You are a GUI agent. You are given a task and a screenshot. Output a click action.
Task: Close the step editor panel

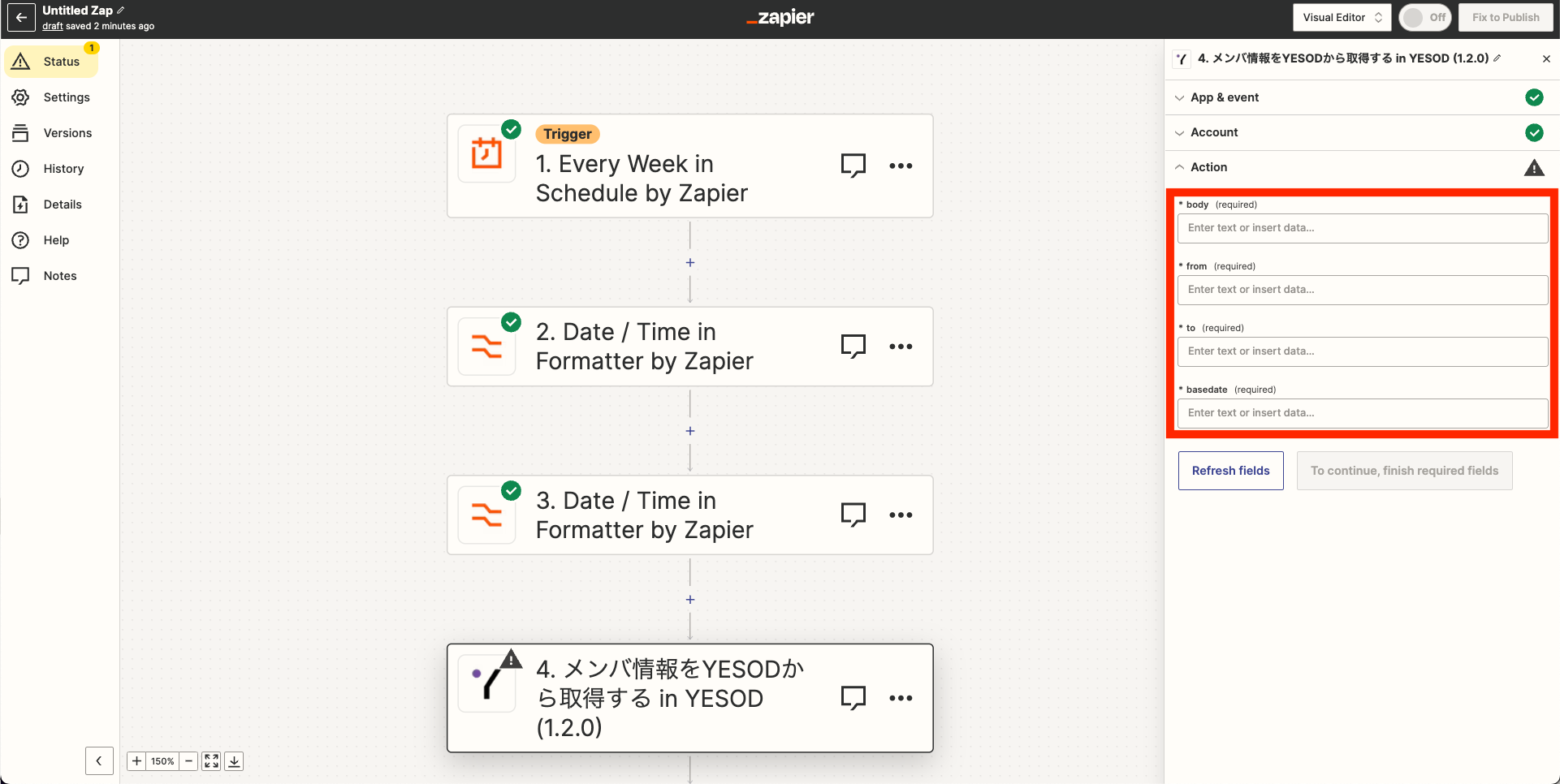pos(1546,58)
